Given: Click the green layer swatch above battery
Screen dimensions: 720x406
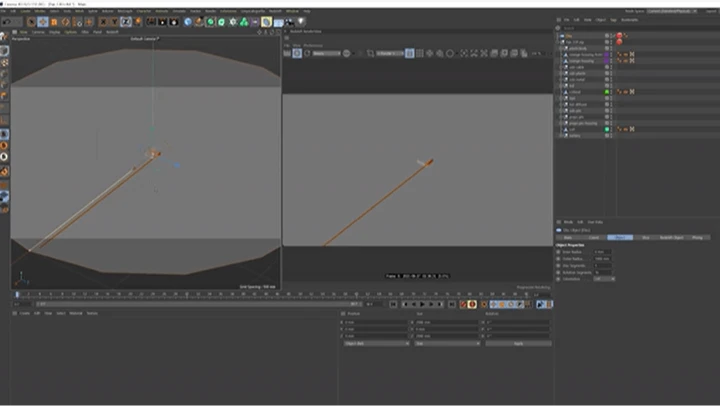Looking at the screenshot, I should (607, 130).
